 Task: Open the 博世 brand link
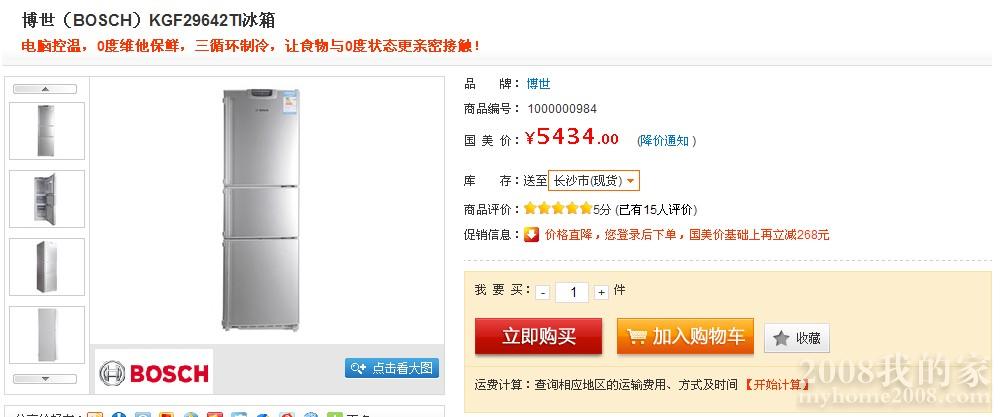click(538, 84)
